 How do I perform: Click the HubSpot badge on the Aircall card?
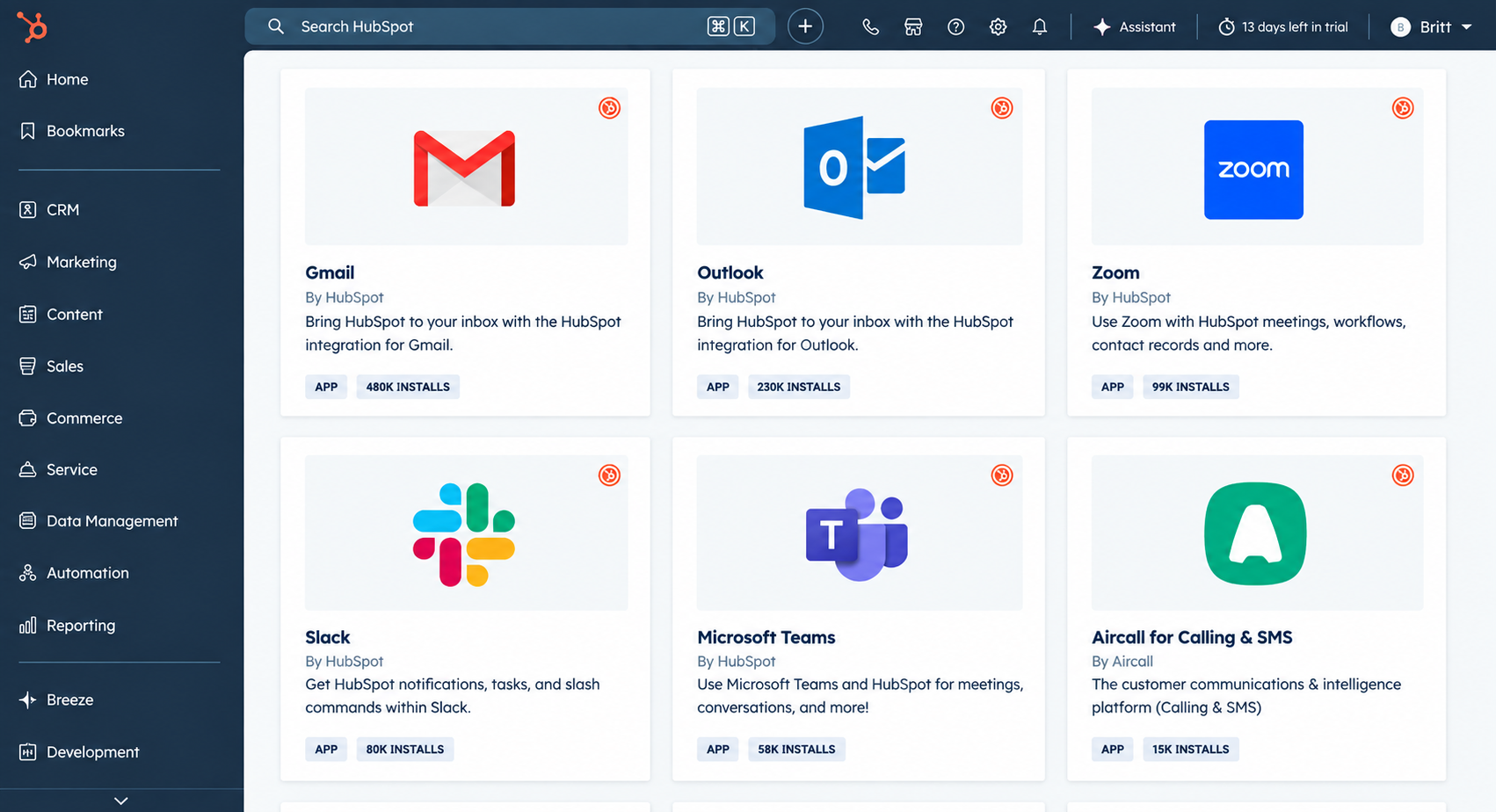(x=1403, y=475)
